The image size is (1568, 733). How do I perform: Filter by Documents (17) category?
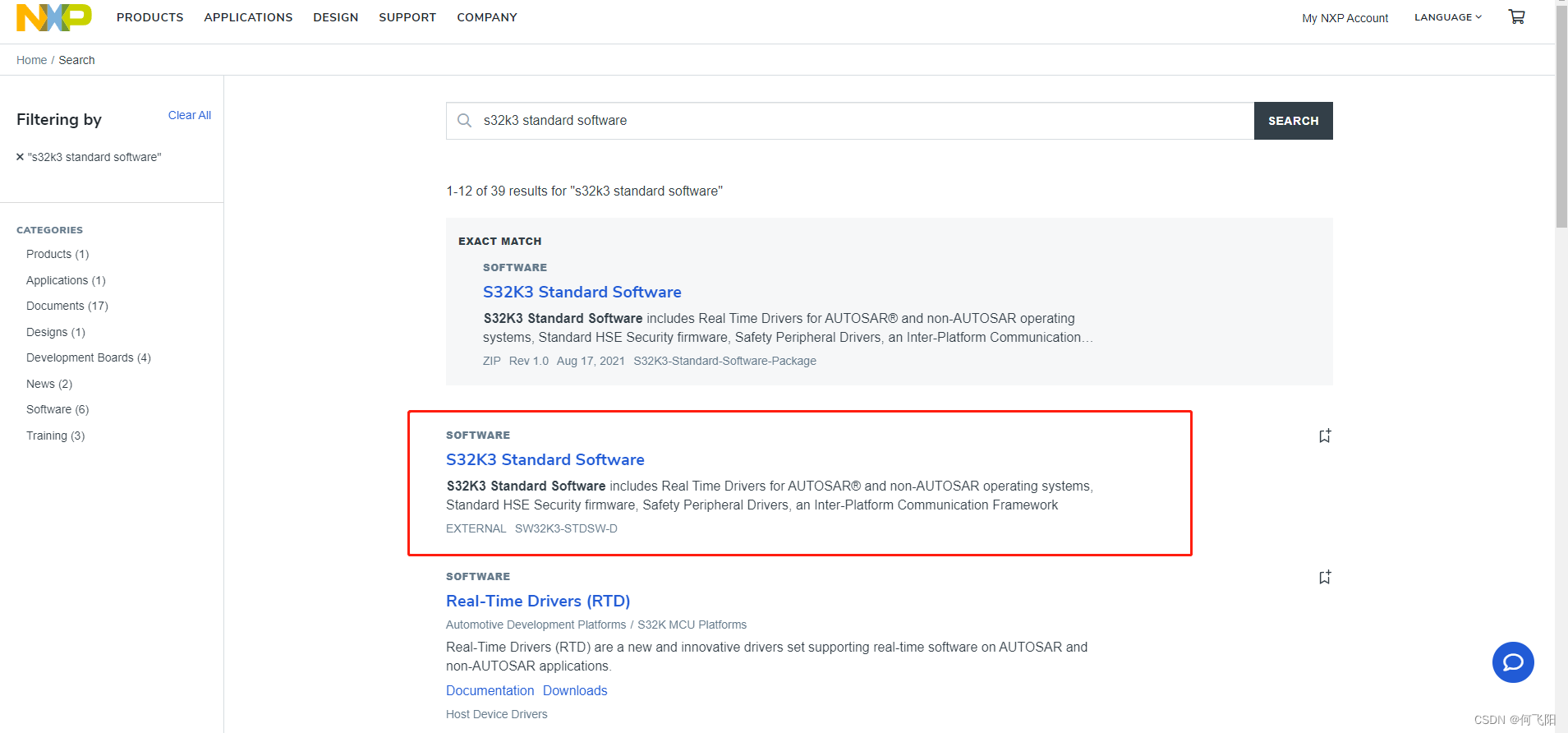coord(67,306)
